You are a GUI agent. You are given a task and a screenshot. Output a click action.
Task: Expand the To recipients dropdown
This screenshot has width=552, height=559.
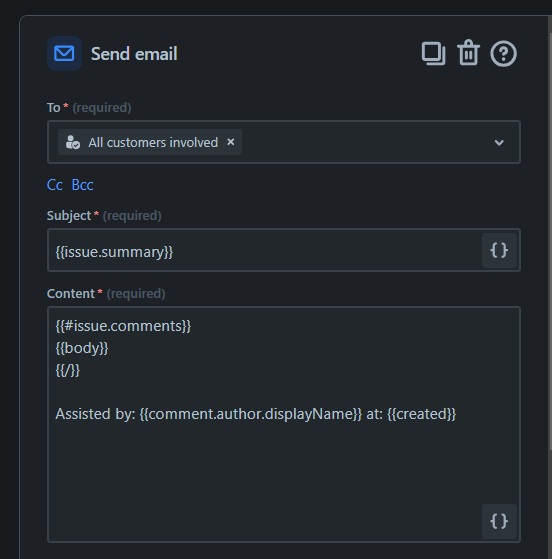pos(499,143)
